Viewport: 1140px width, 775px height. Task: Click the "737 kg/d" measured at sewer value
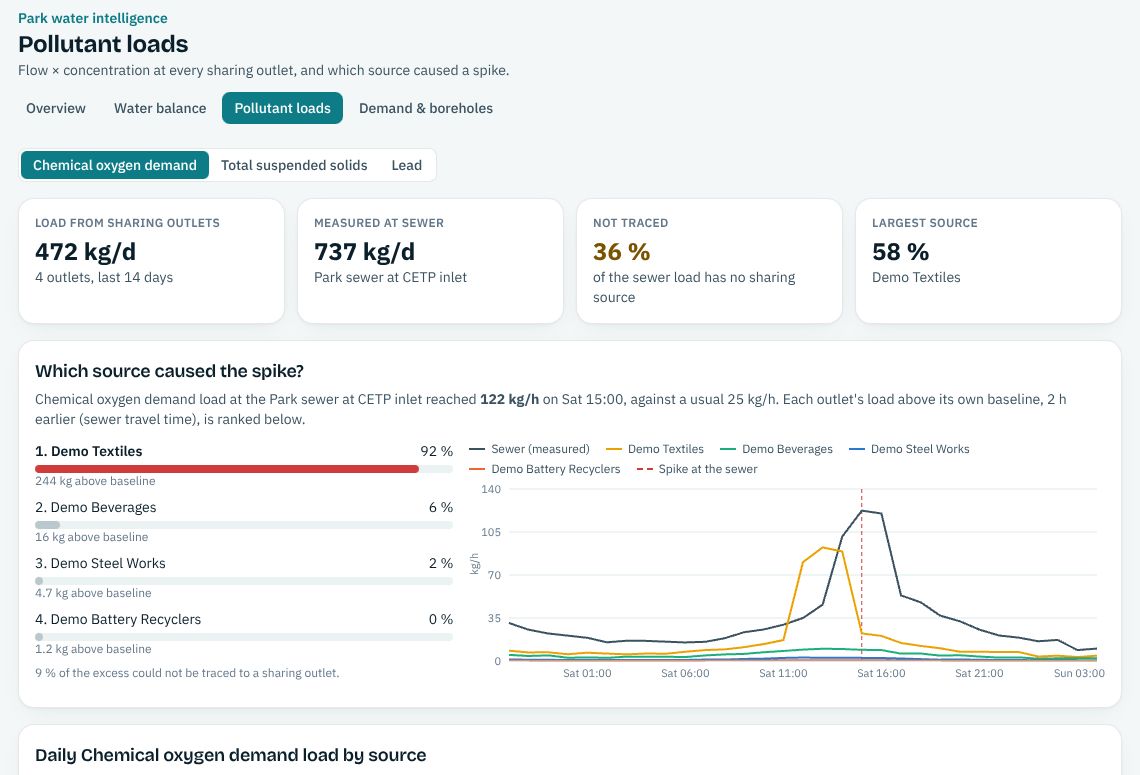(x=364, y=252)
